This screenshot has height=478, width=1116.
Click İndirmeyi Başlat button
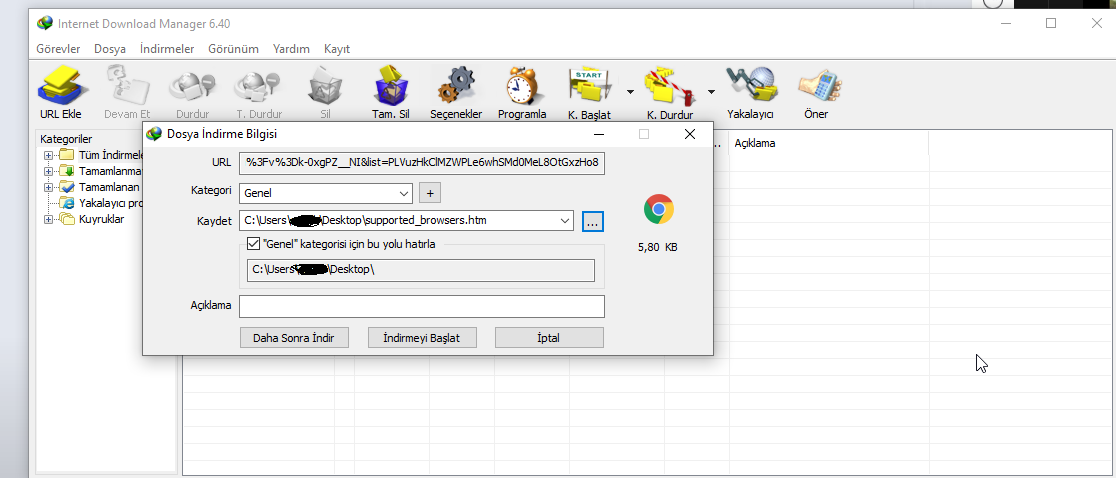click(421, 338)
